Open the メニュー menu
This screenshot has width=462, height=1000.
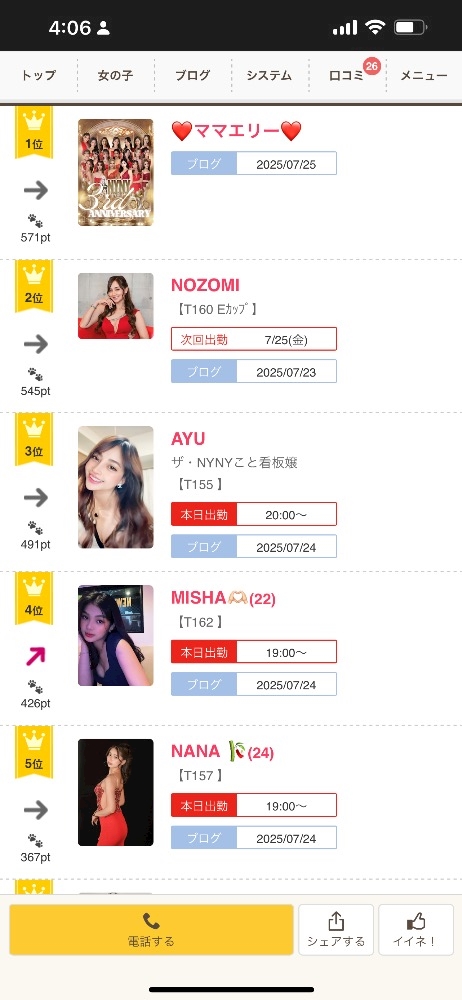[424, 75]
